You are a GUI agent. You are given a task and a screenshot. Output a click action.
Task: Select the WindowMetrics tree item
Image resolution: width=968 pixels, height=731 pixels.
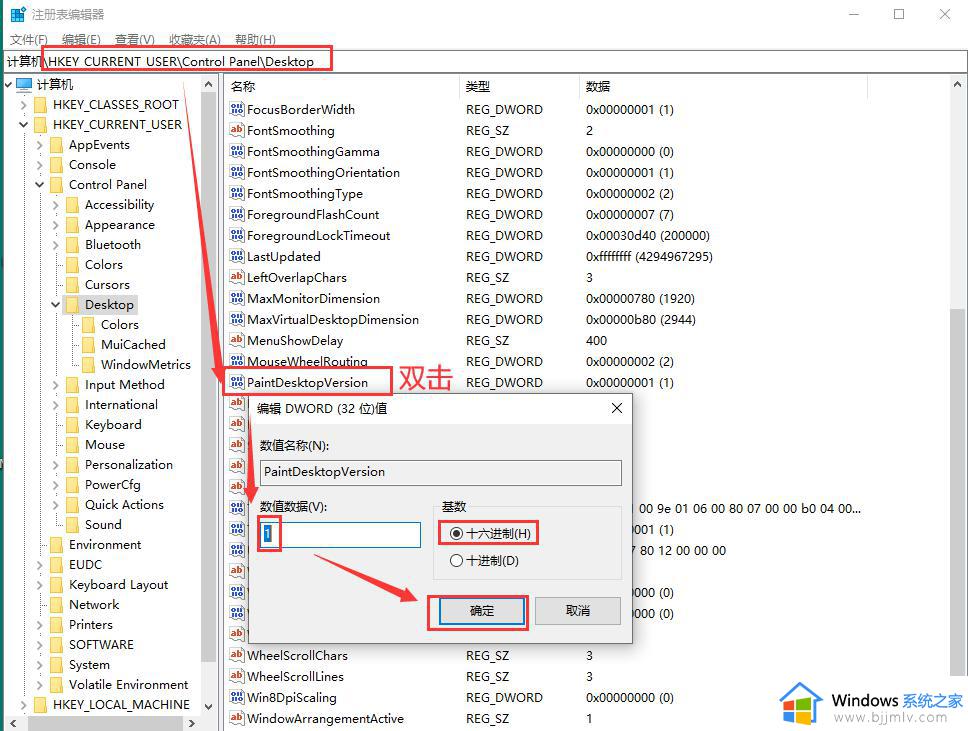pyautogui.click(x=146, y=365)
